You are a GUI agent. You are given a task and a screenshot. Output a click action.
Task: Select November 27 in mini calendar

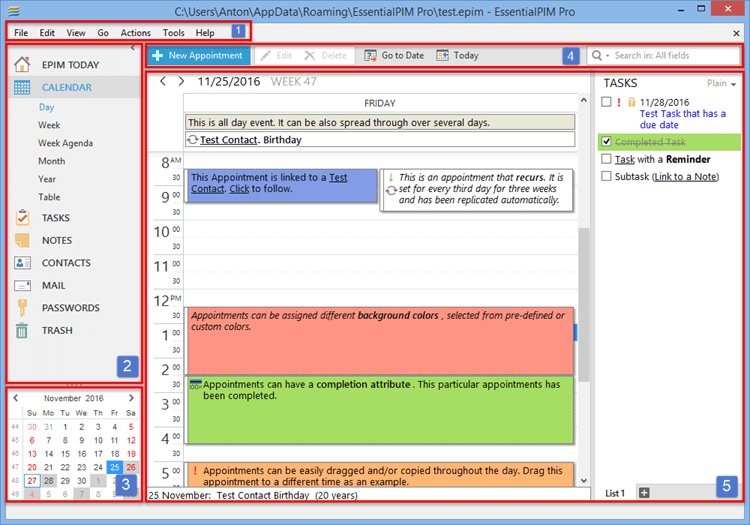click(32, 481)
